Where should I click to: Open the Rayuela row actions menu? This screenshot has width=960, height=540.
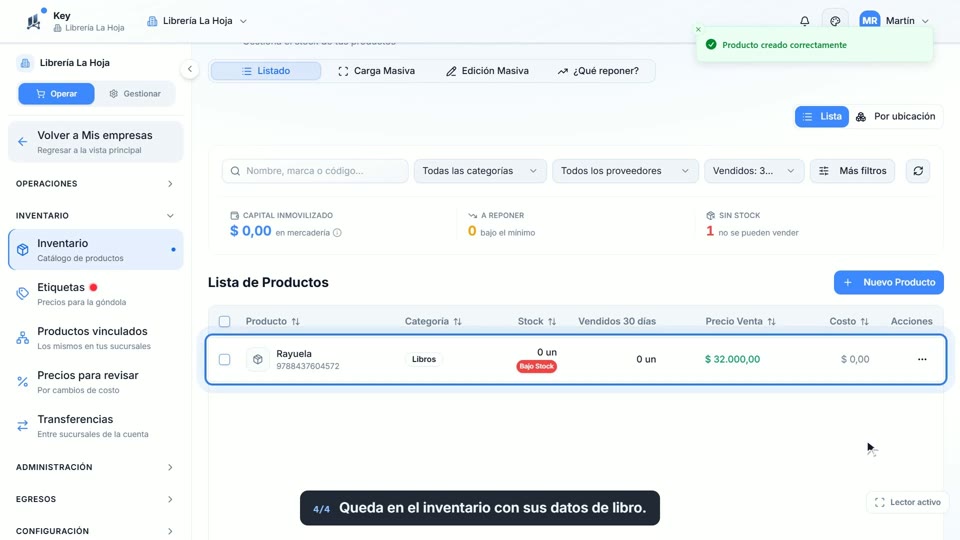click(922, 359)
